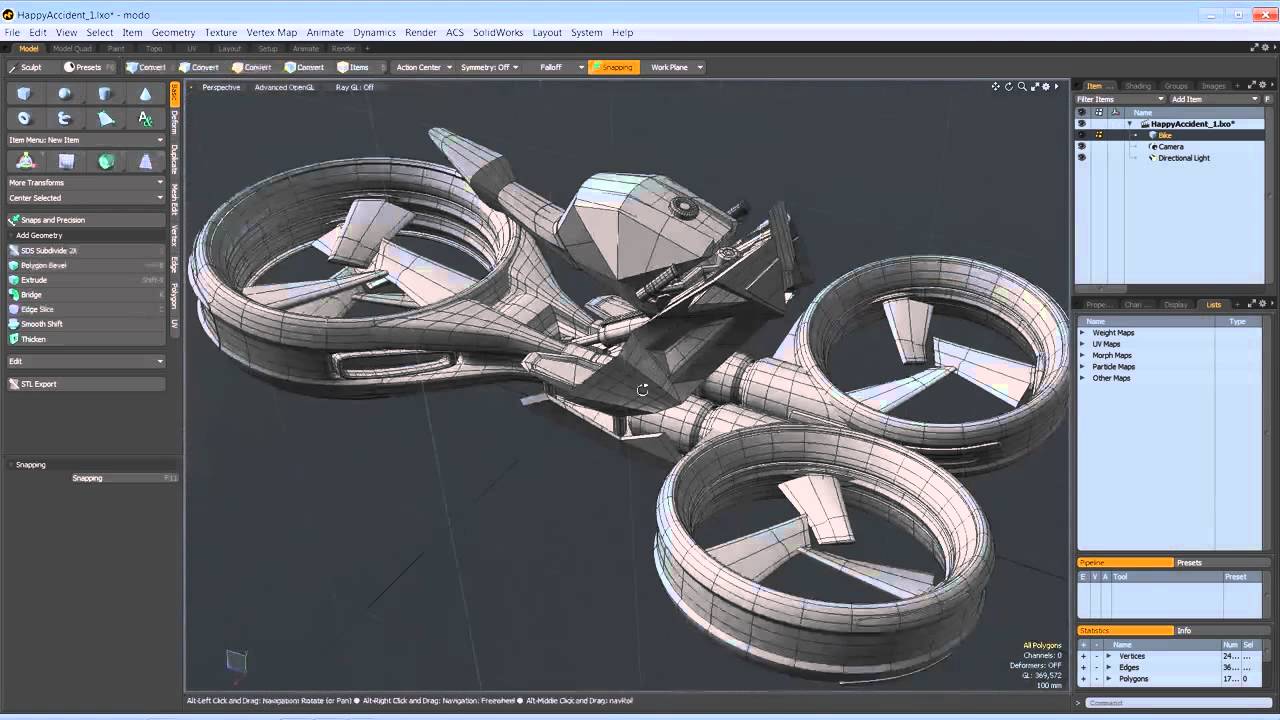Screen dimensions: 1280x720
Task: Open the Symmetry: Off dropdown
Action: (489, 67)
